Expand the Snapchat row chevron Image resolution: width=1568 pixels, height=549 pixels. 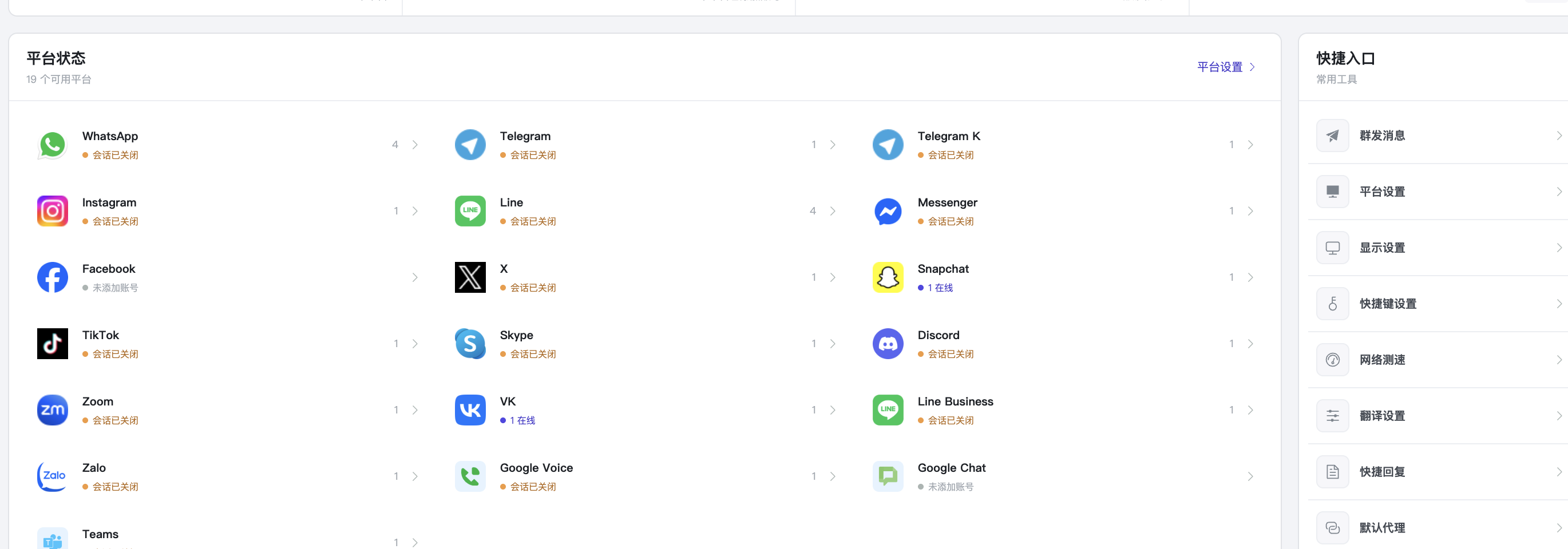click(1250, 277)
